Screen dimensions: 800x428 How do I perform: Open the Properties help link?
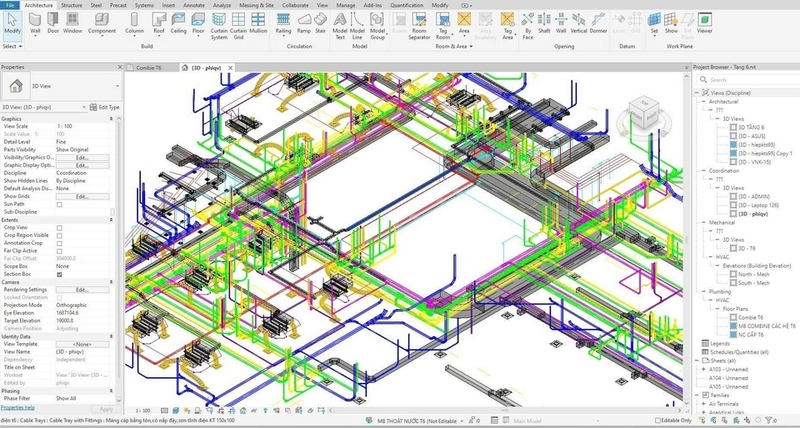(18, 408)
